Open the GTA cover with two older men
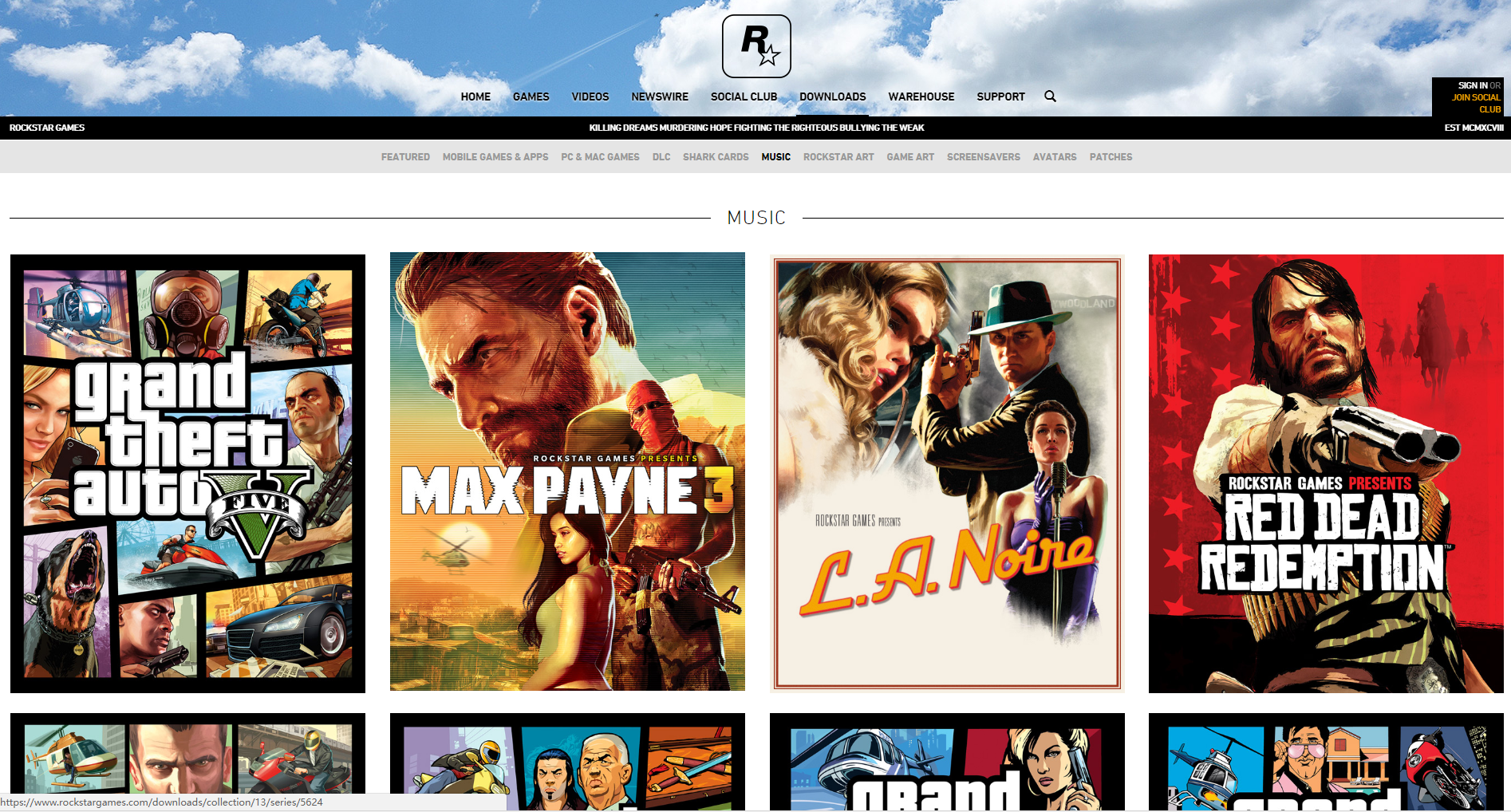The width and height of the screenshot is (1511, 812). tap(567, 762)
